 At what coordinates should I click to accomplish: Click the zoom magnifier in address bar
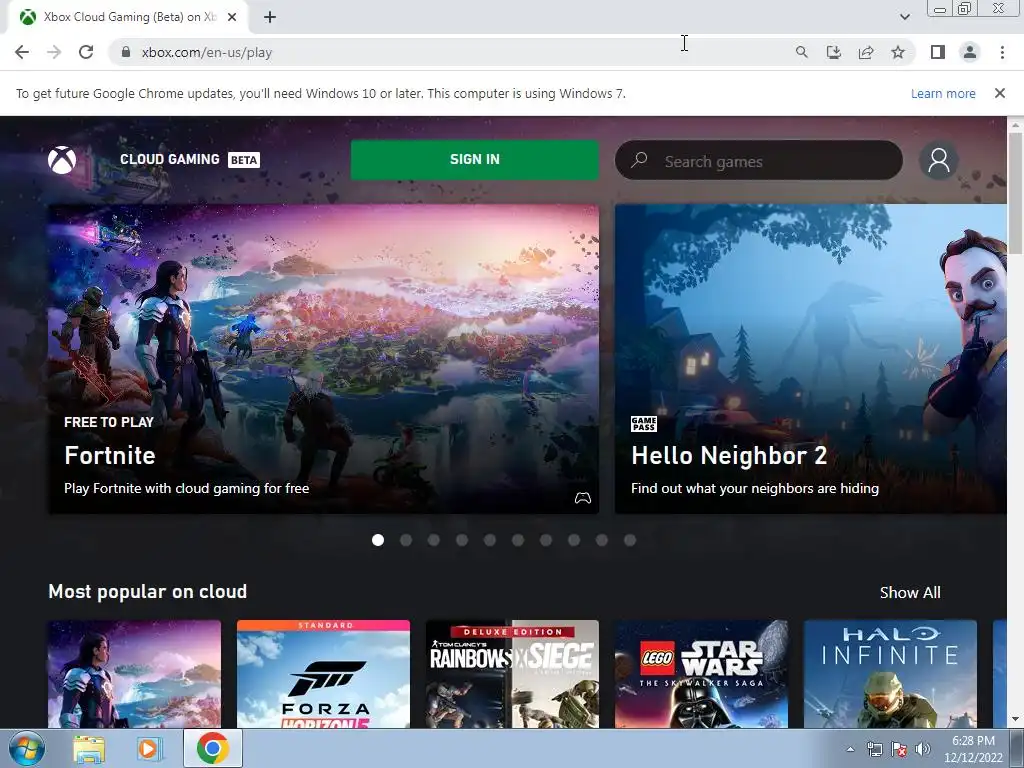(x=801, y=52)
